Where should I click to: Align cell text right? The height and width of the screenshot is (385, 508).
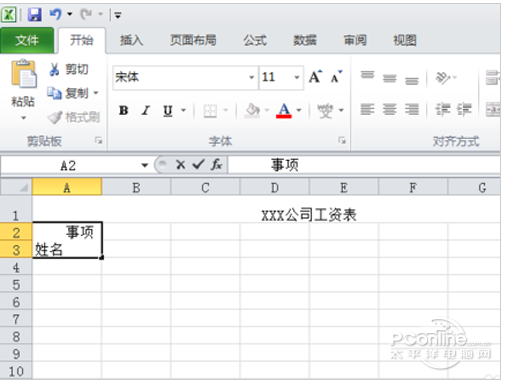(412, 109)
